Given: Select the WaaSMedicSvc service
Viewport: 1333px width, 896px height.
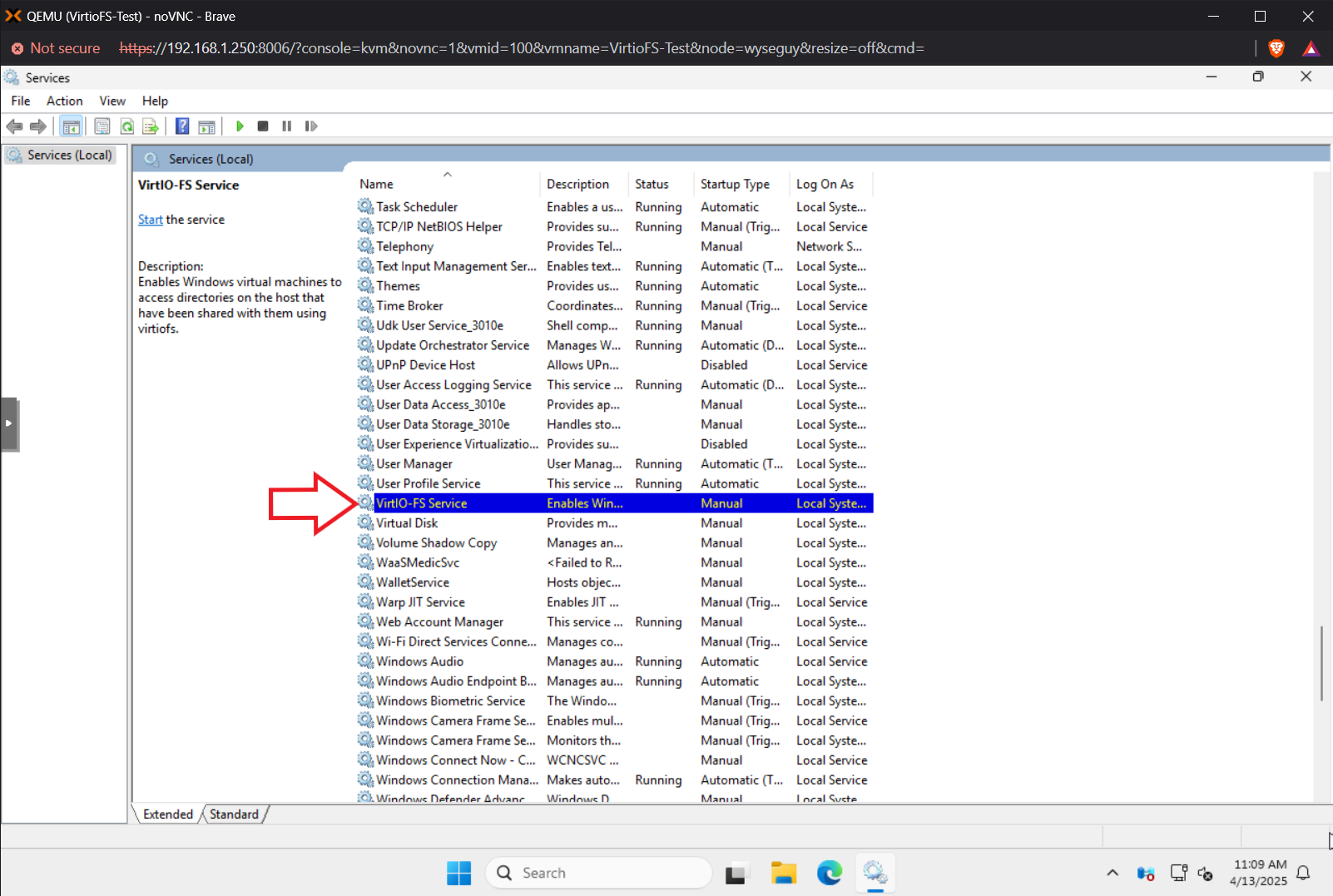Looking at the screenshot, I should 615,563.
